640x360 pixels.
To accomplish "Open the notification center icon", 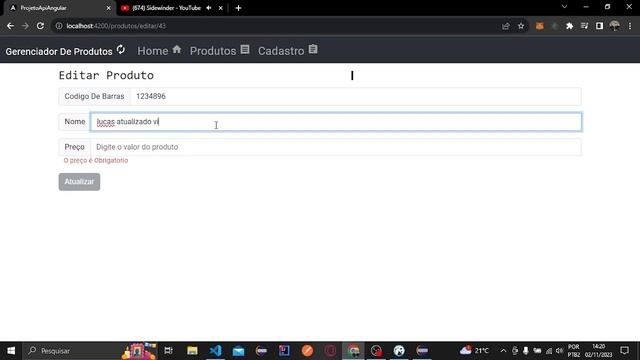I will click(x=624, y=351).
